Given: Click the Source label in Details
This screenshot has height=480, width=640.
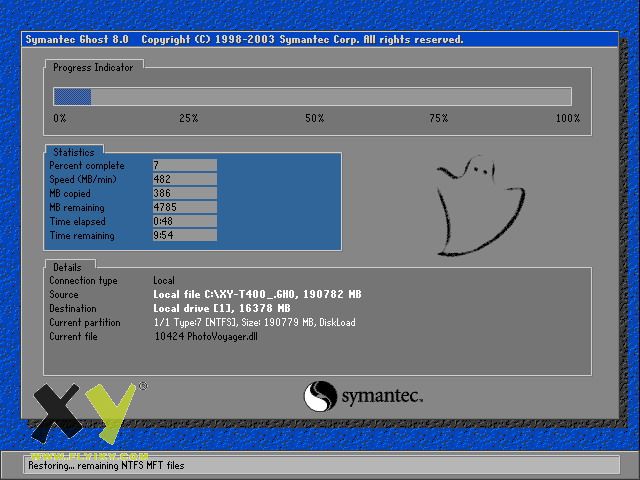Looking at the screenshot, I should click(x=64, y=294).
